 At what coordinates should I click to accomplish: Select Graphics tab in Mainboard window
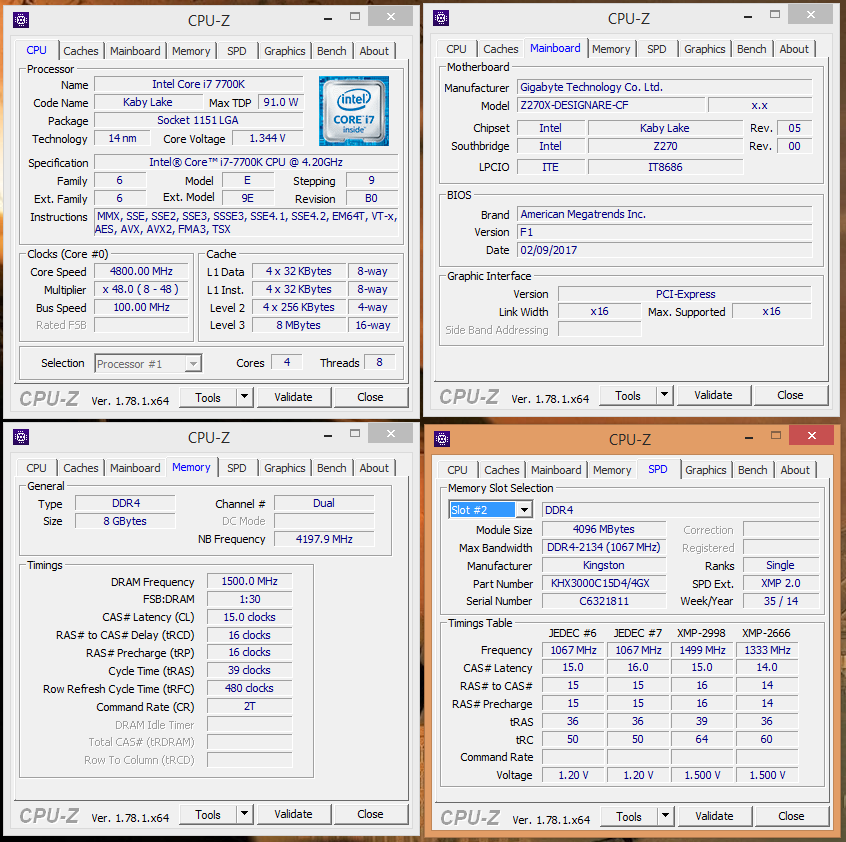[704, 49]
